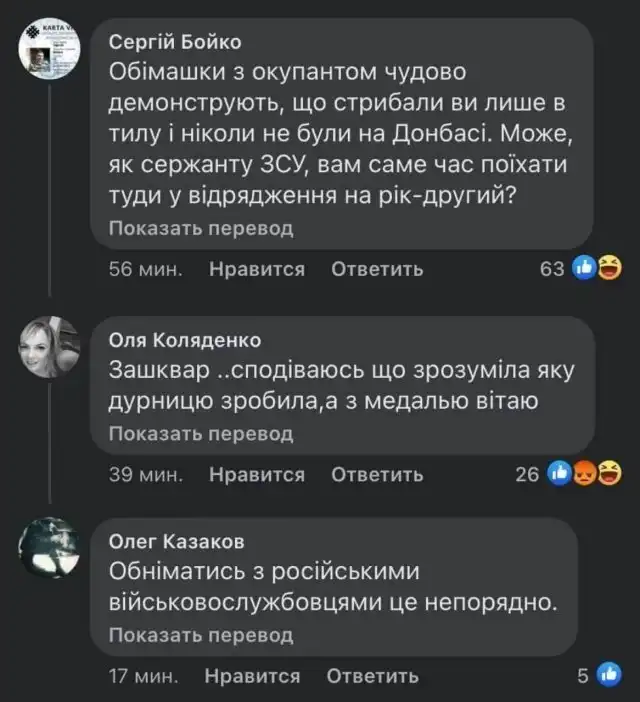Viewport: 640px width, 702px height.
Task: Like Олег Казаков's comment via Нравится
Action: click(x=252, y=677)
